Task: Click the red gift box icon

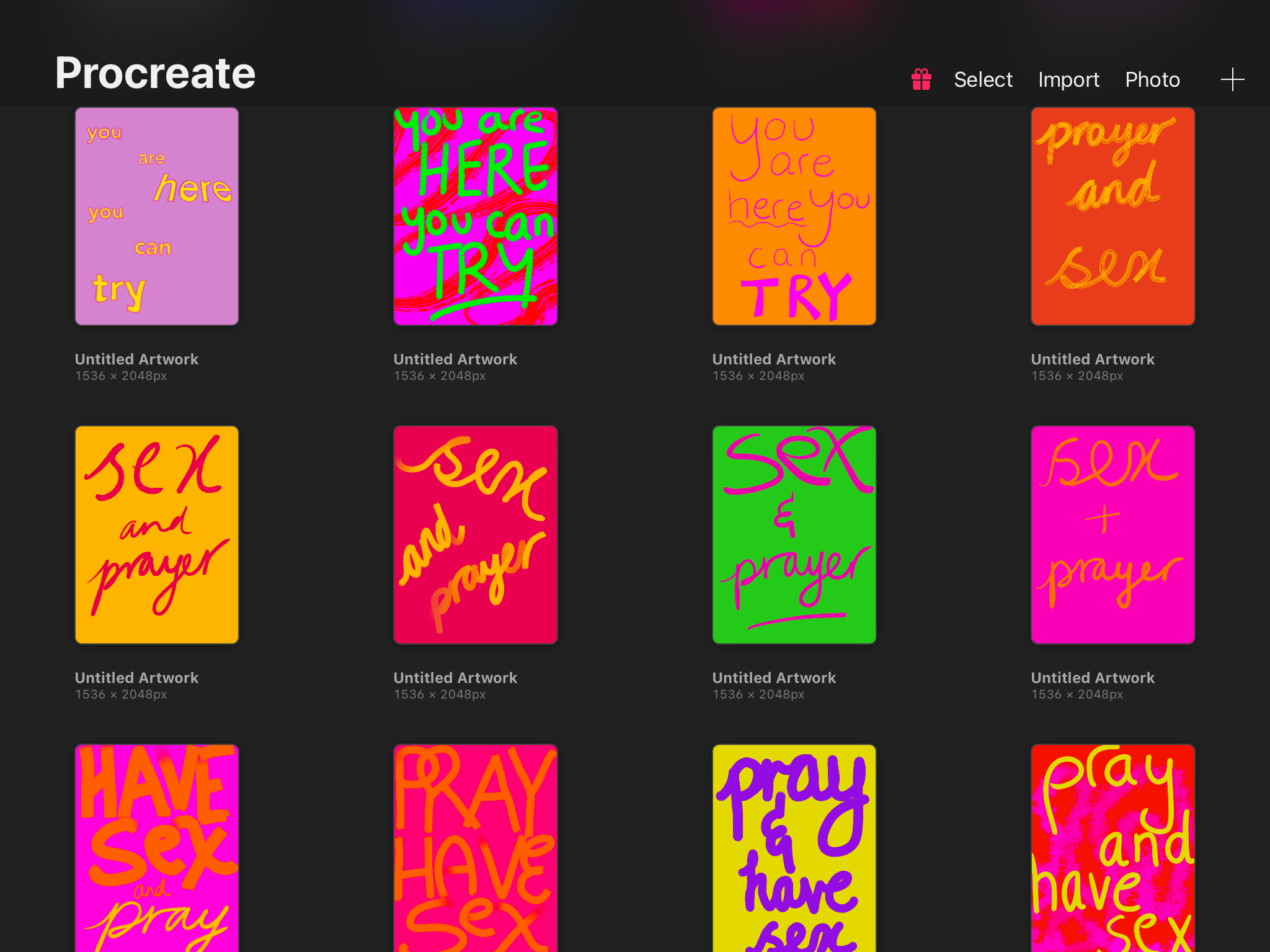Action: click(x=921, y=79)
